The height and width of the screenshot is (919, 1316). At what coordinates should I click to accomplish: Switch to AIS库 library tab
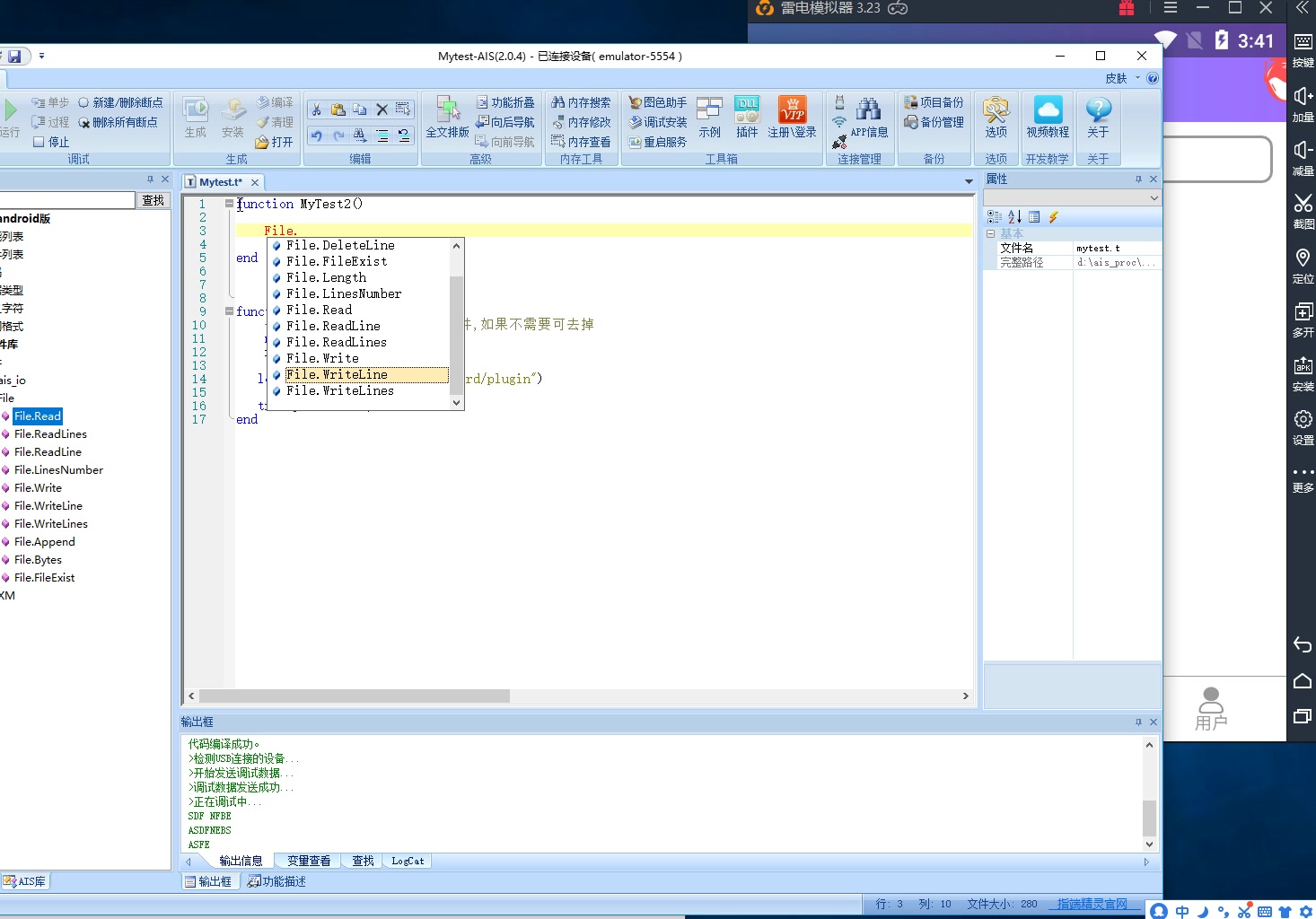25,881
